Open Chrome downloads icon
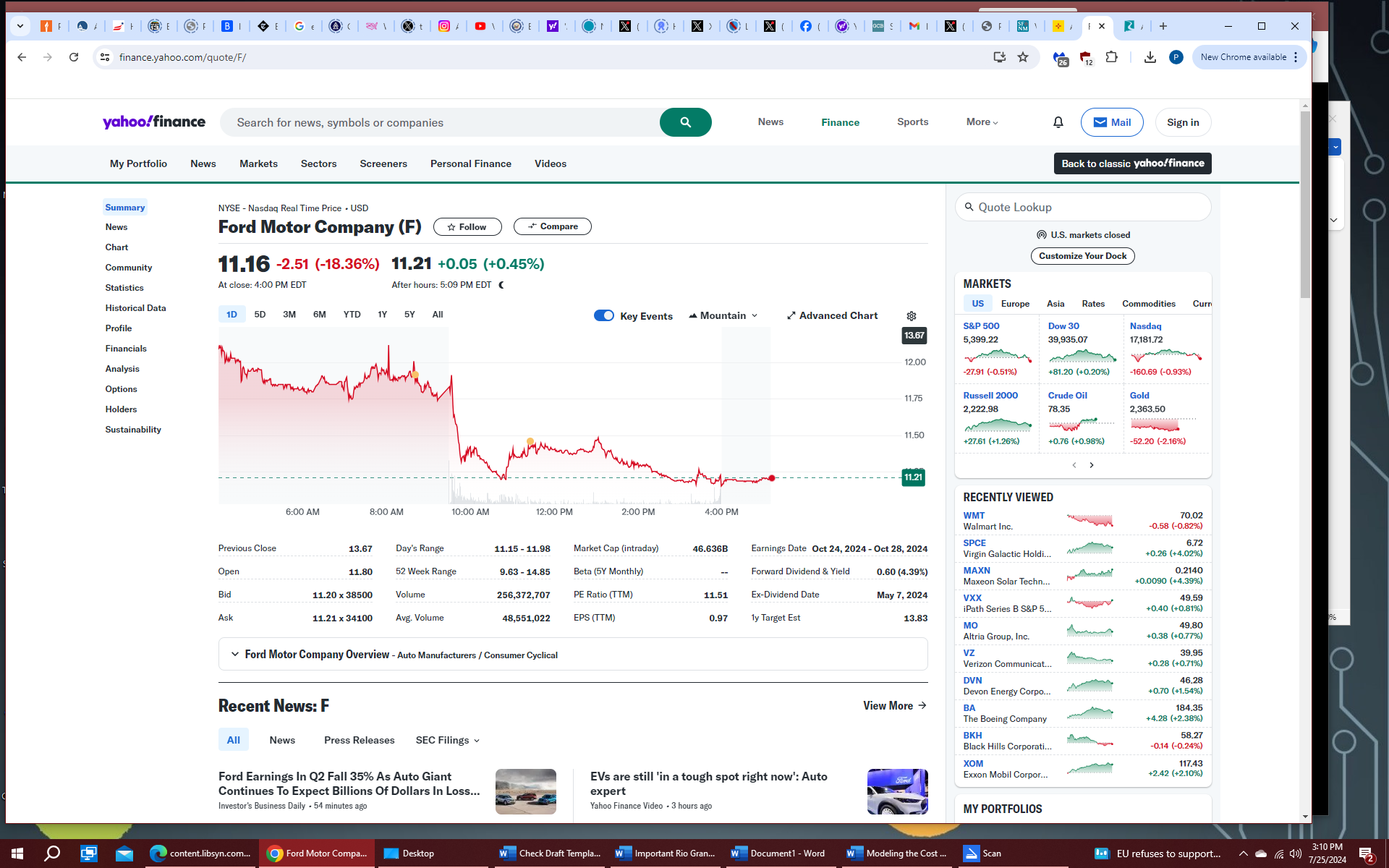 tap(1150, 57)
